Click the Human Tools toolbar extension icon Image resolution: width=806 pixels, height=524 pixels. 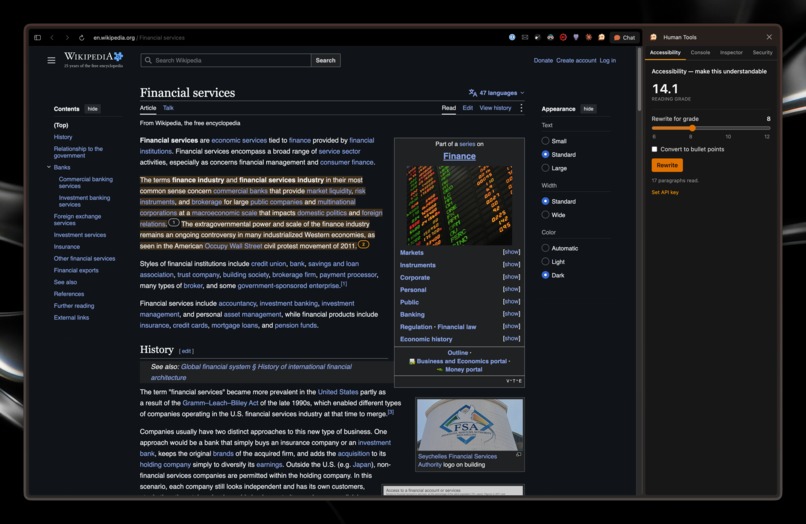pyautogui.click(x=601, y=37)
